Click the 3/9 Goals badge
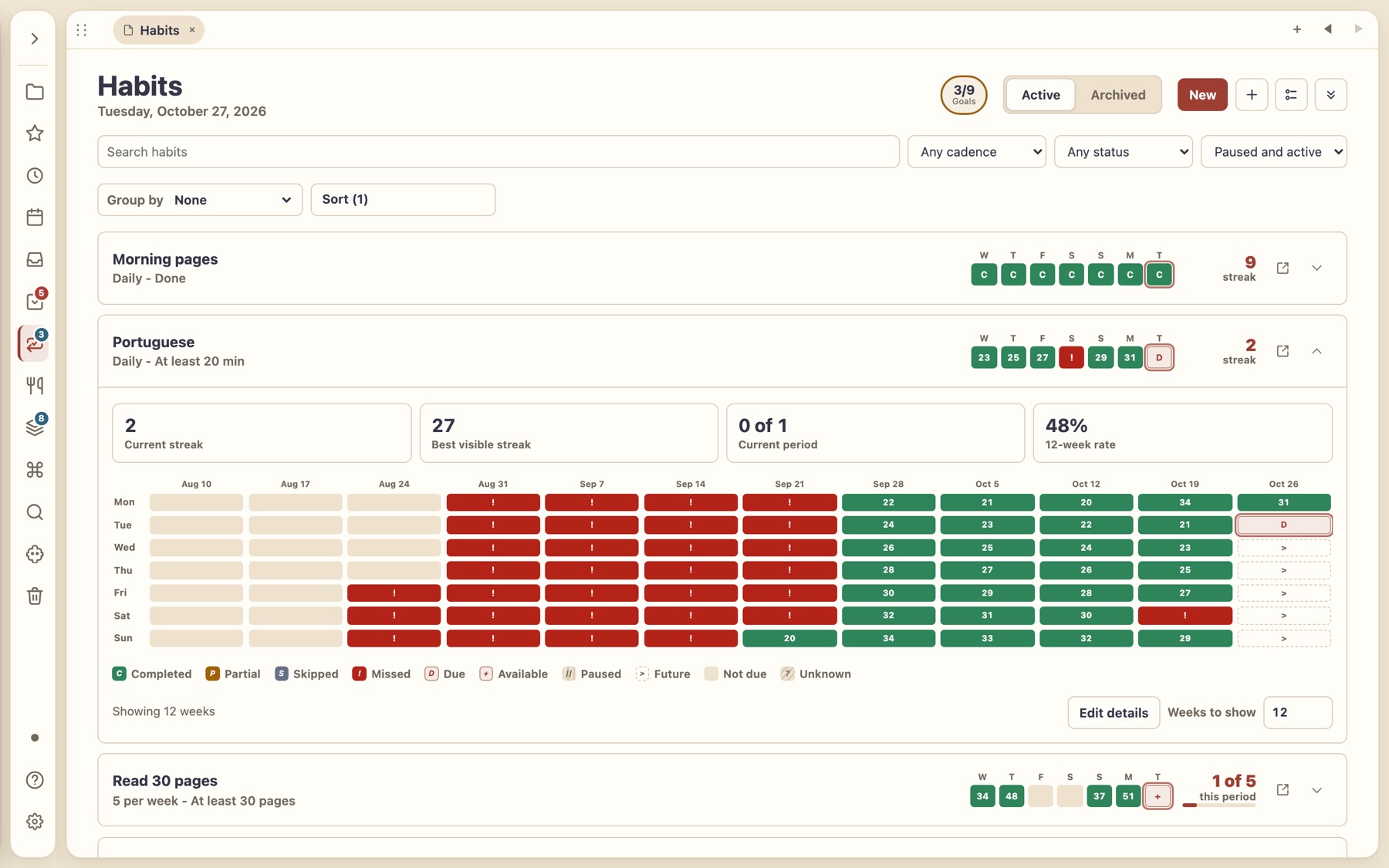1389x868 pixels. tap(964, 95)
